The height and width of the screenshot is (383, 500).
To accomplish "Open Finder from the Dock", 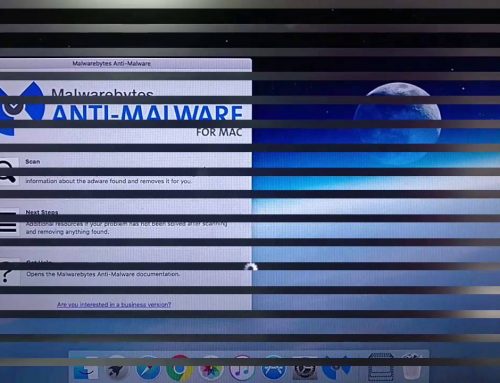I will (86, 369).
